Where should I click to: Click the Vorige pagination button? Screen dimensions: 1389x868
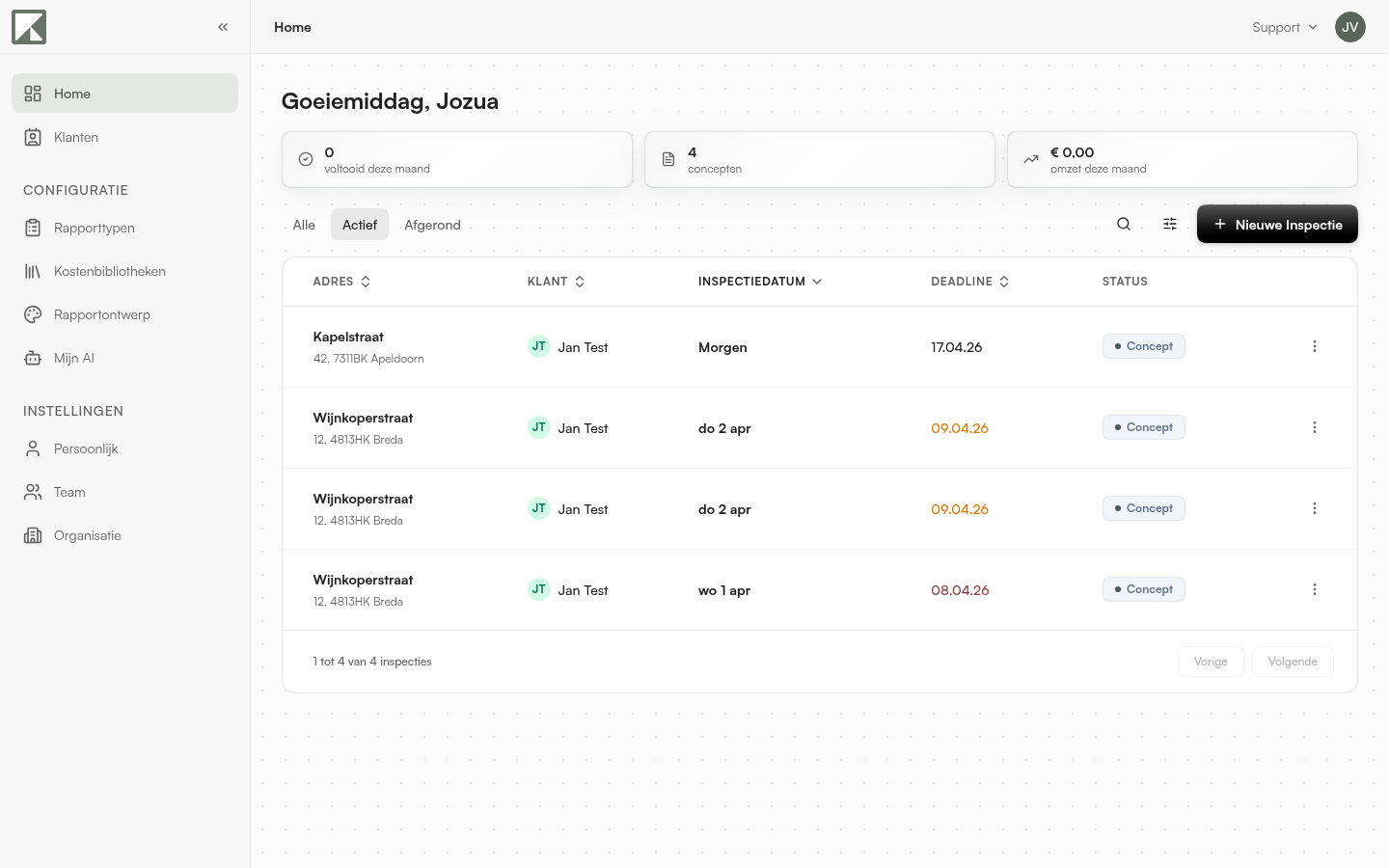click(x=1211, y=662)
